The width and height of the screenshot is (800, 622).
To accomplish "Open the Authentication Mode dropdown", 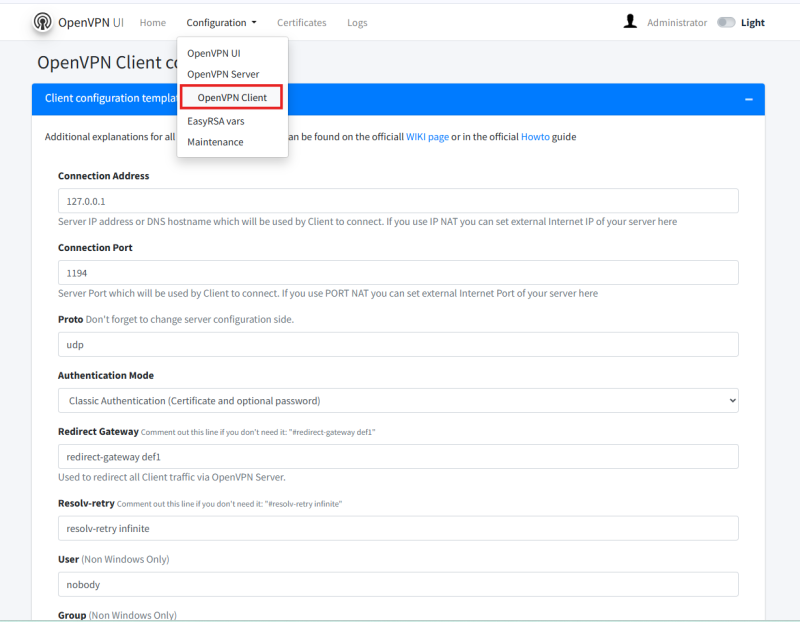I will point(398,401).
